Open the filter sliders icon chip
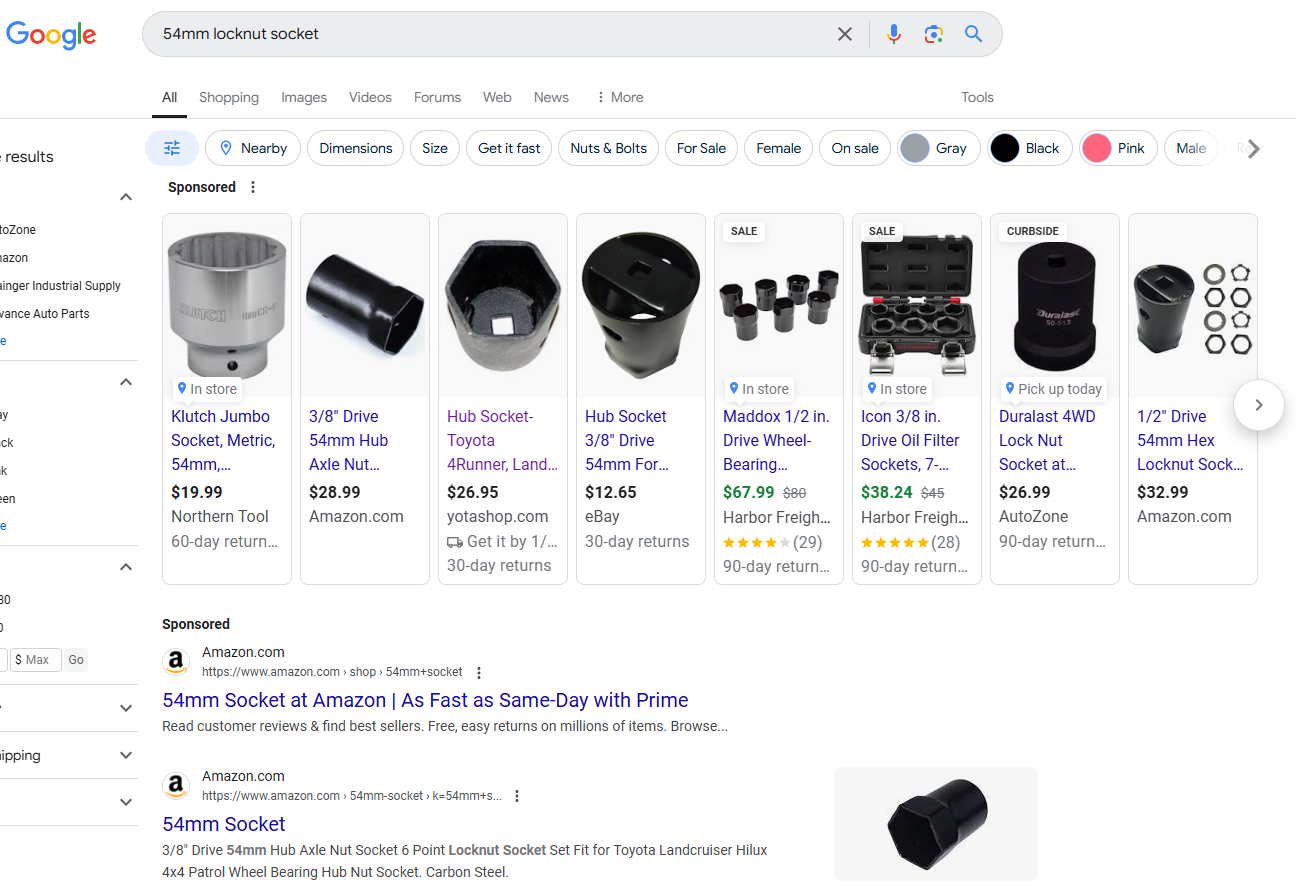Screen dimensions: 1296x886 coord(172,148)
